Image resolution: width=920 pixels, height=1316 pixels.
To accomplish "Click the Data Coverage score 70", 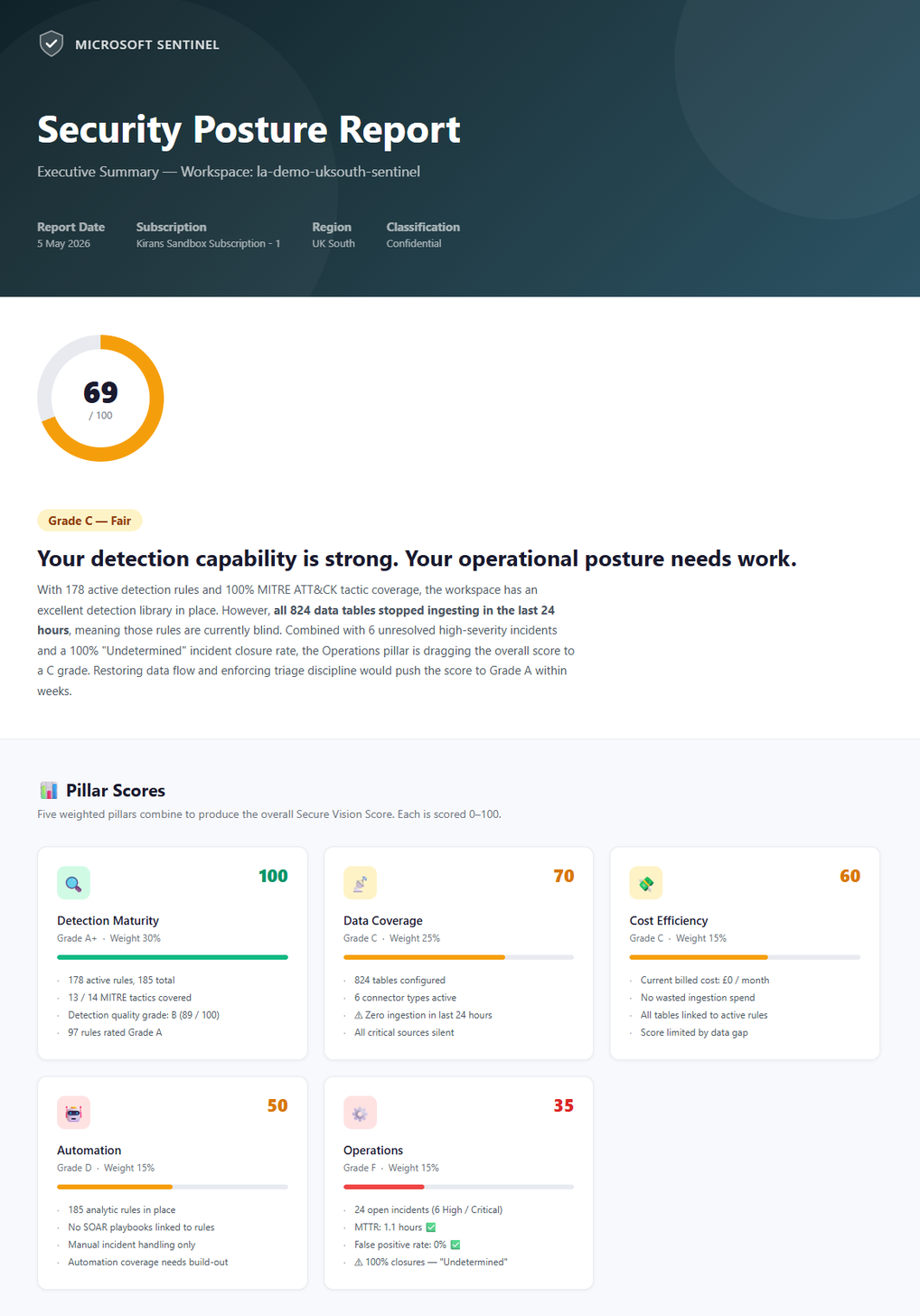I will click(563, 876).
